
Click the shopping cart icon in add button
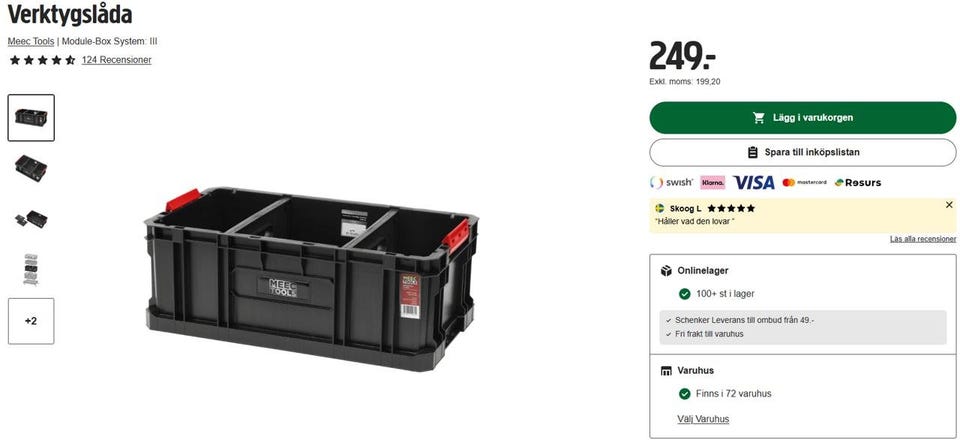click(759, 117)
